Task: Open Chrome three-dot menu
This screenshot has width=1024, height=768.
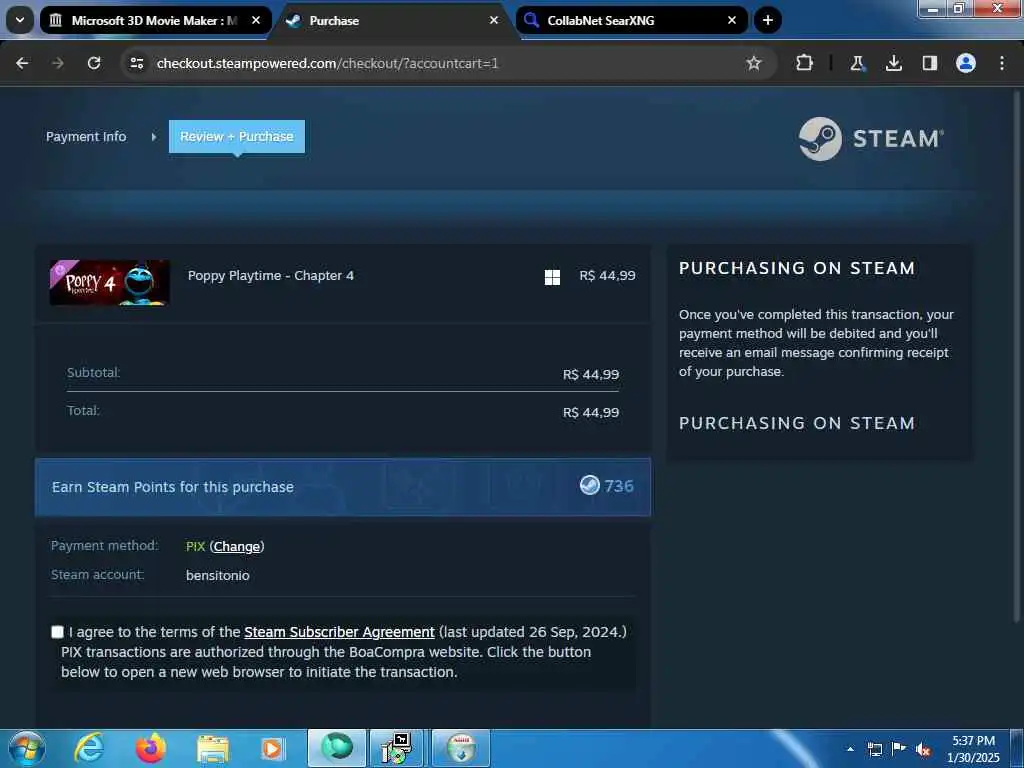Action: tap(1002, 63)
